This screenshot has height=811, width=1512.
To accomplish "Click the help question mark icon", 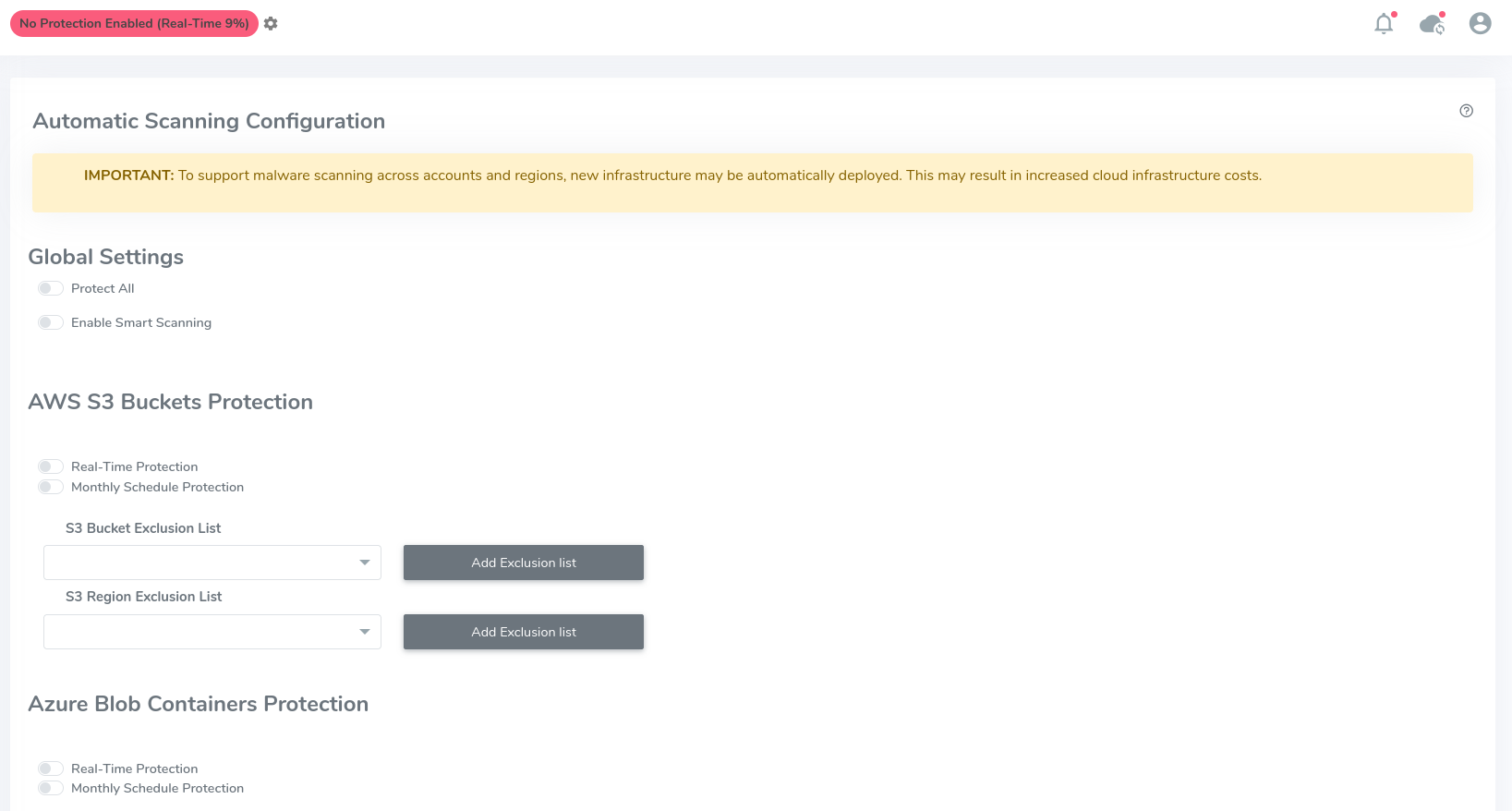I will click(x=1466, y=111).
